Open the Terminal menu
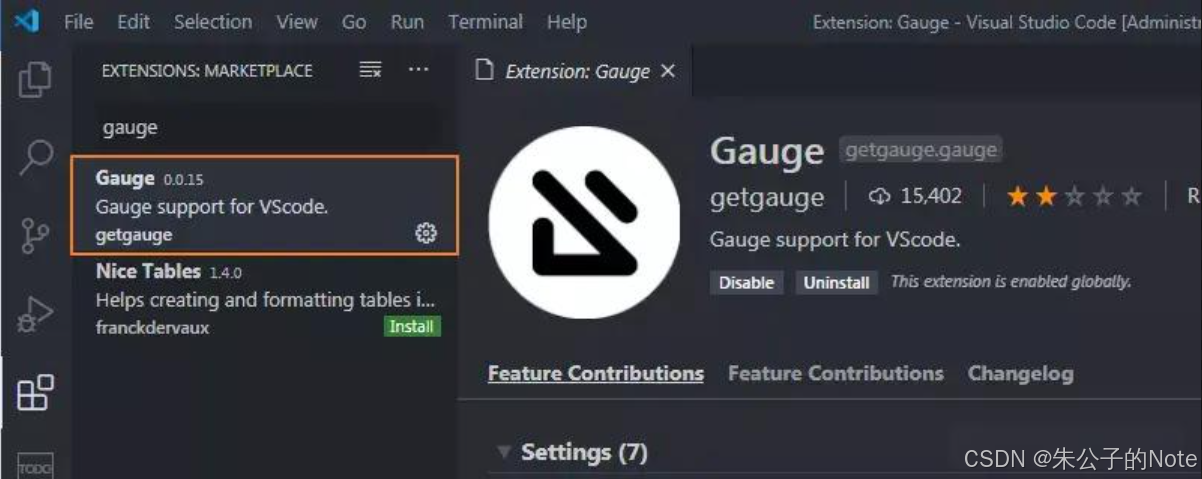The image size is (1202, 479). pyautogui.click(x=485, y=21)
